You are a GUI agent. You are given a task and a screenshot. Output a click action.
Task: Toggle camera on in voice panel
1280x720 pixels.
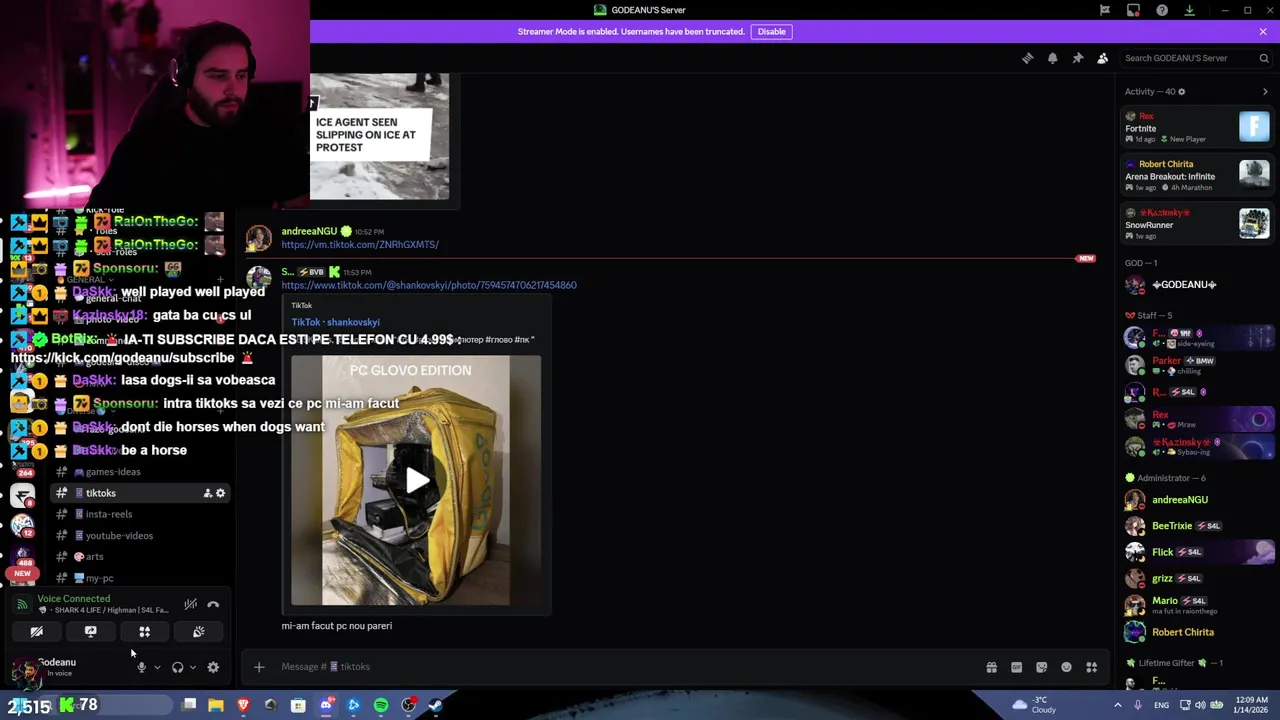[x=36, y=632]
